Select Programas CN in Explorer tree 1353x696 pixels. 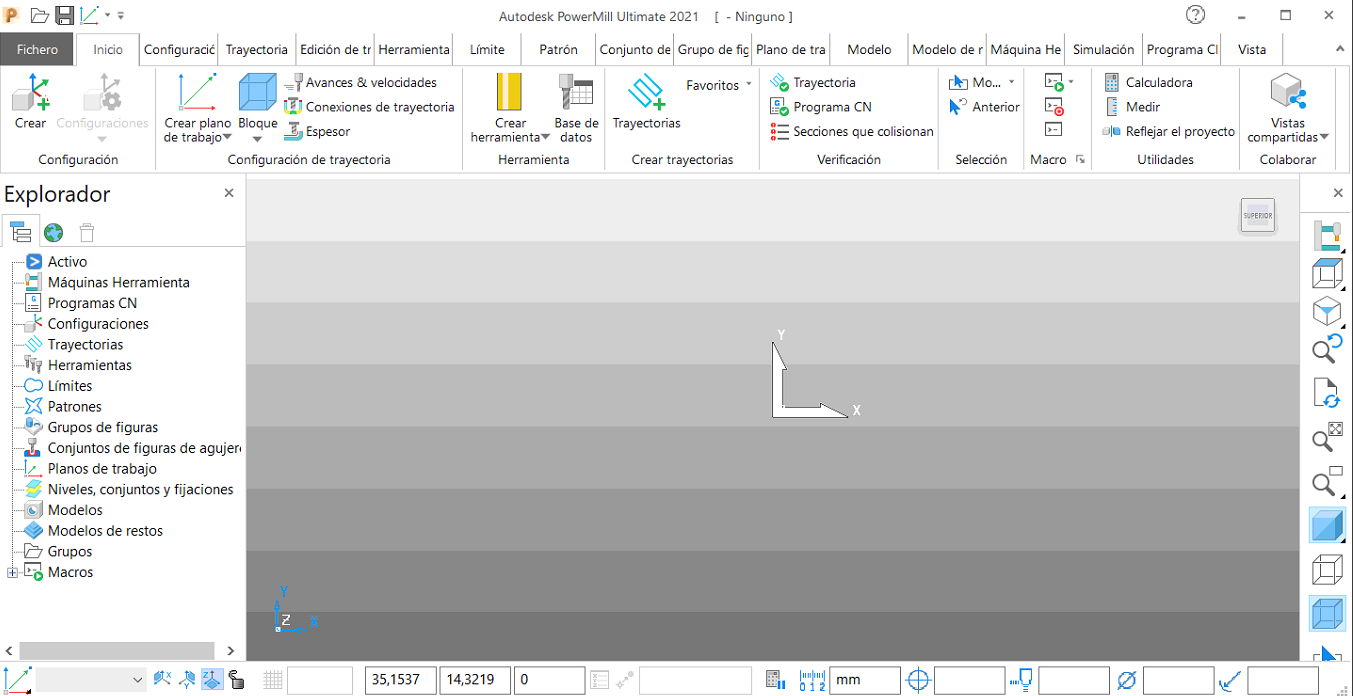[92, 303]
